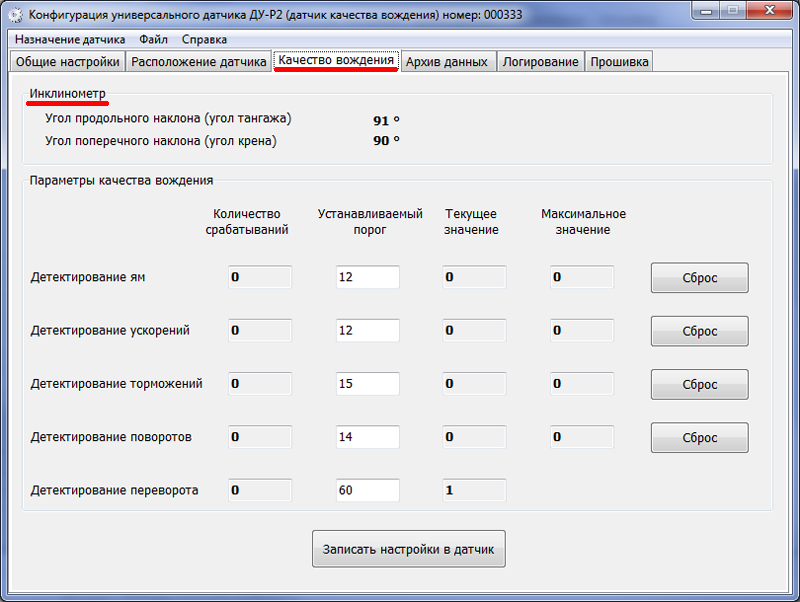Select the Детектирование торможений threshold field
This screenshot has width=800, height=602.
(x=367, y=384)
